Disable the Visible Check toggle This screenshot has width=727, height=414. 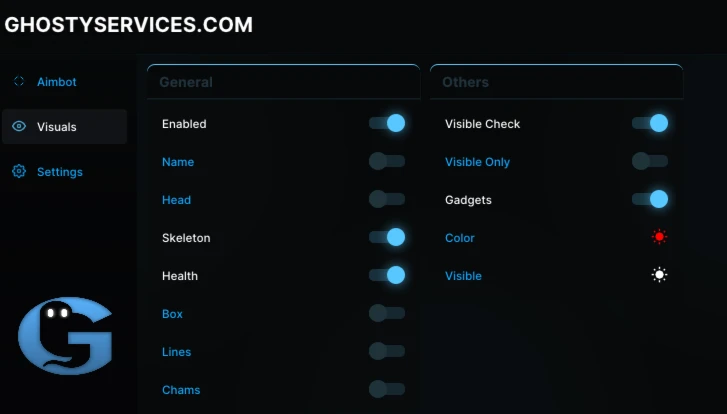(x=650, y=123)
